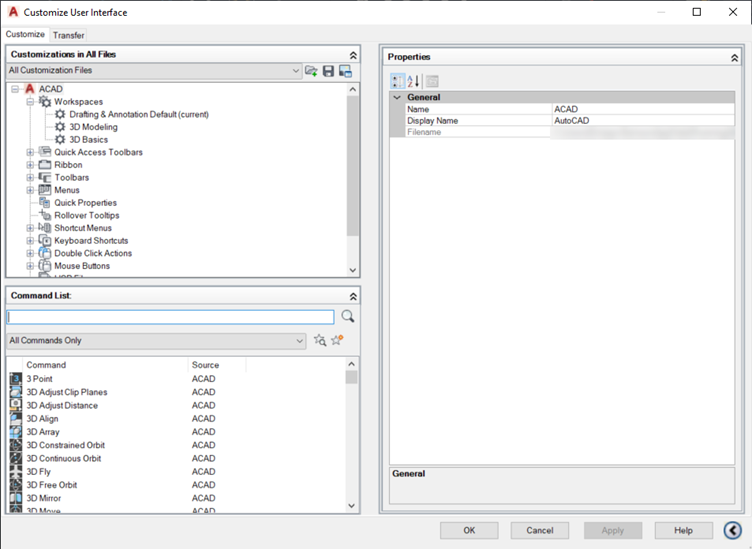Click the 3 Point command icon
The width and height of the screenshot is (752, 549).
point(16,378)
